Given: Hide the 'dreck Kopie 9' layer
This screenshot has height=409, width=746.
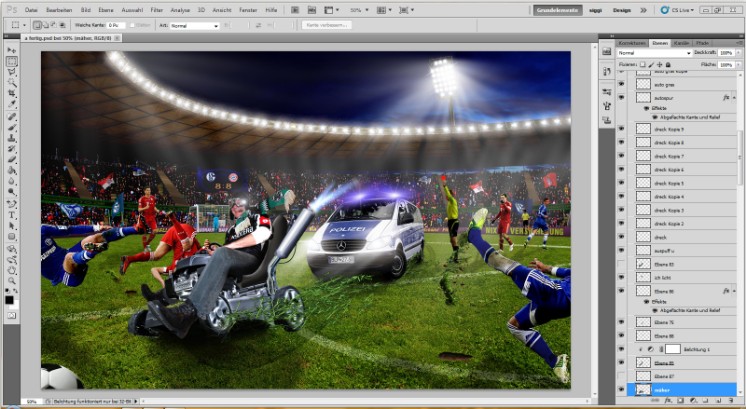Looking at the screenshot, I should 621,130.
